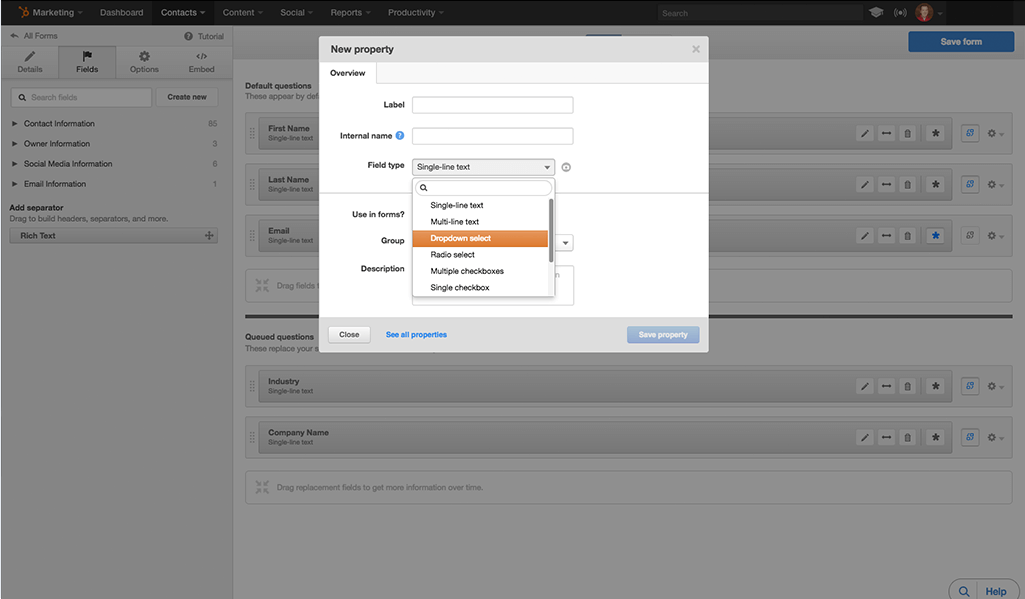Click the width arrows icon on Email row
The height and width of the screenshot is (599, 1025).
click(886, 236)
